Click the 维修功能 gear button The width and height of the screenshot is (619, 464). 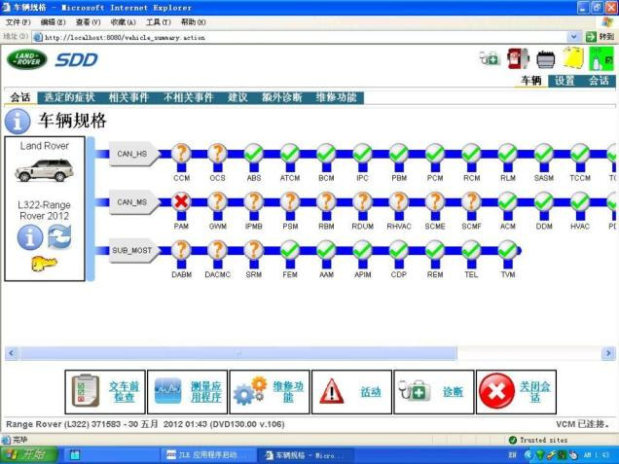(270, 392)
